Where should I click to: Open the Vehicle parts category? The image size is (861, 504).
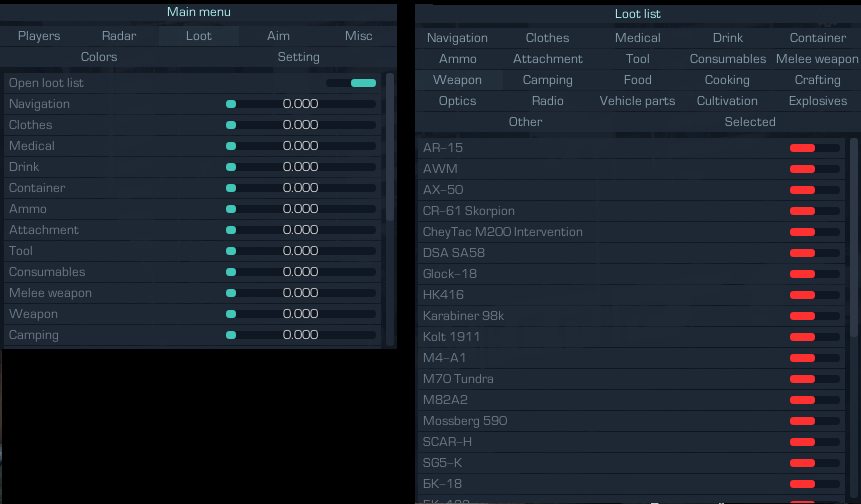tap(637, 101)
